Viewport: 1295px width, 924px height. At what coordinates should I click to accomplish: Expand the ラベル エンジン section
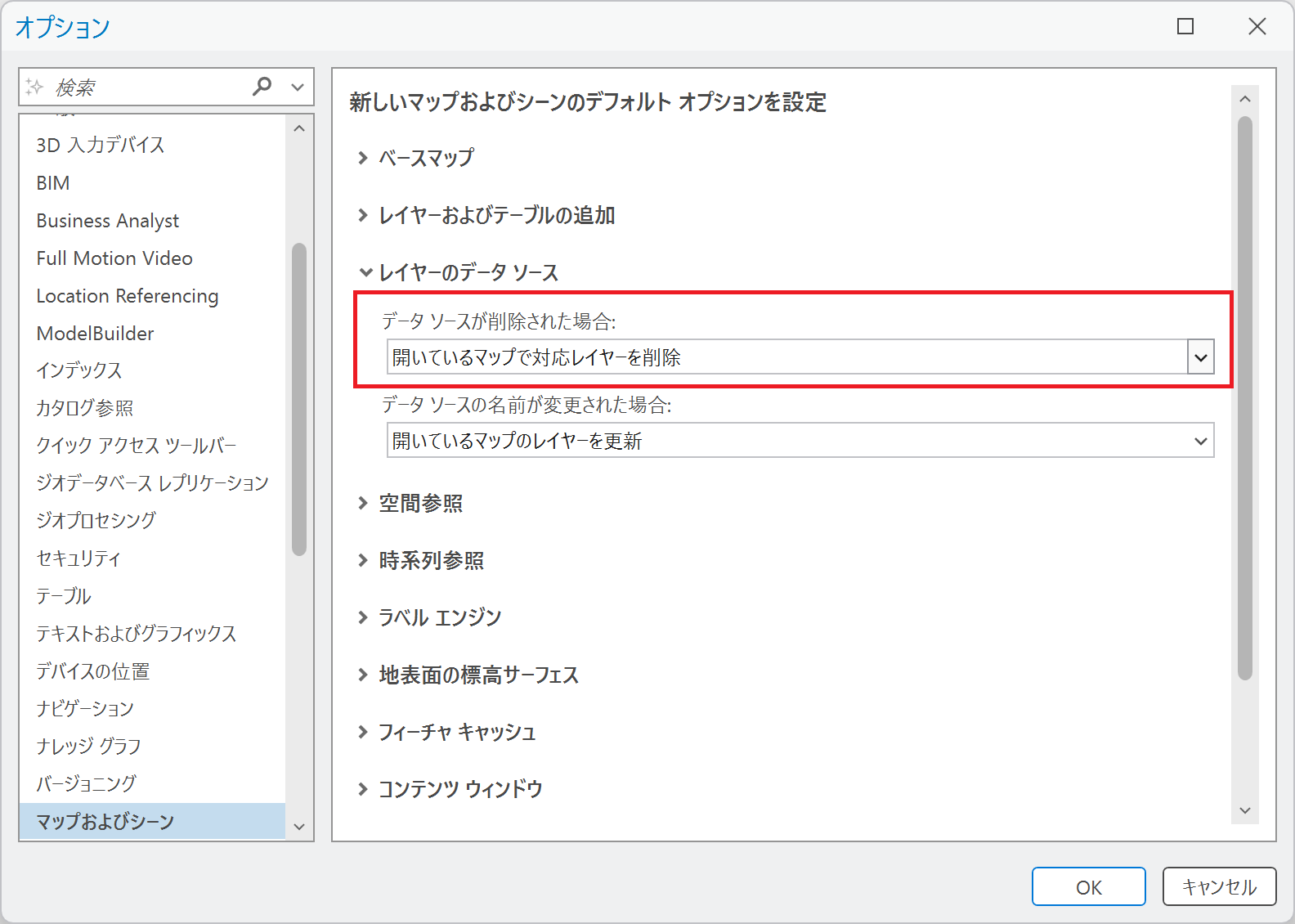[x=363, y=617]
